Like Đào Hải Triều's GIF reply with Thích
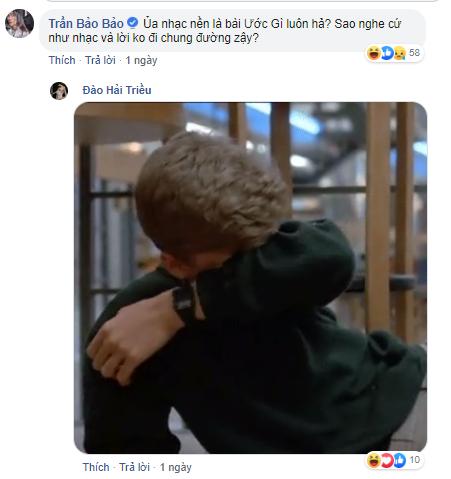This screenshot has height=479, width=451. (96, 467)
